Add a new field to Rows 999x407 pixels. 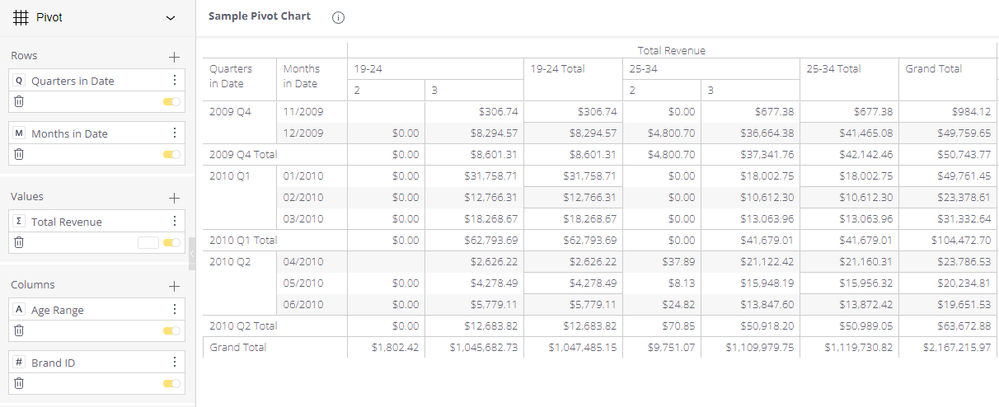click(173, 57)
